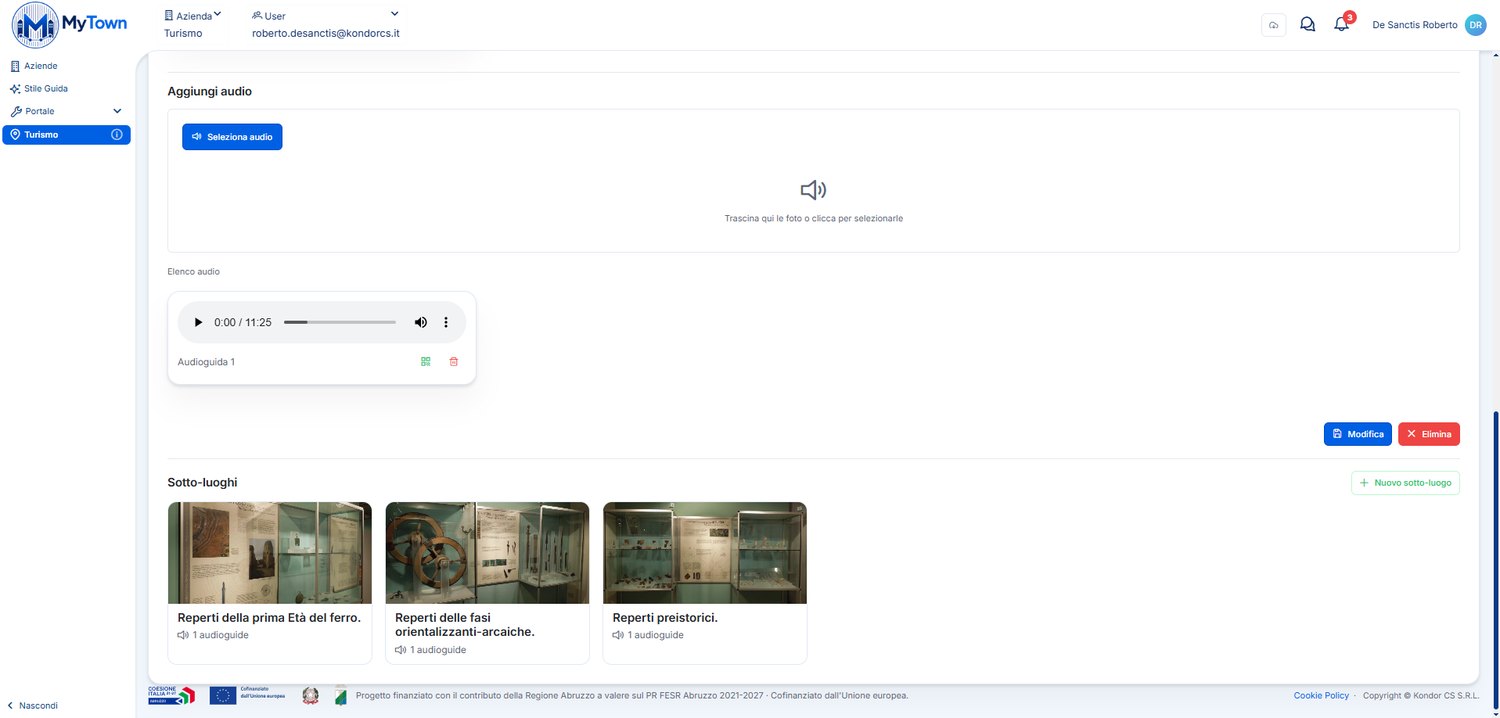Image resolution: width=1500 pixels, height=718 pixels.
Task: Click the Nuovo sotto-luogo button
Action: (x=1405, y=483)
